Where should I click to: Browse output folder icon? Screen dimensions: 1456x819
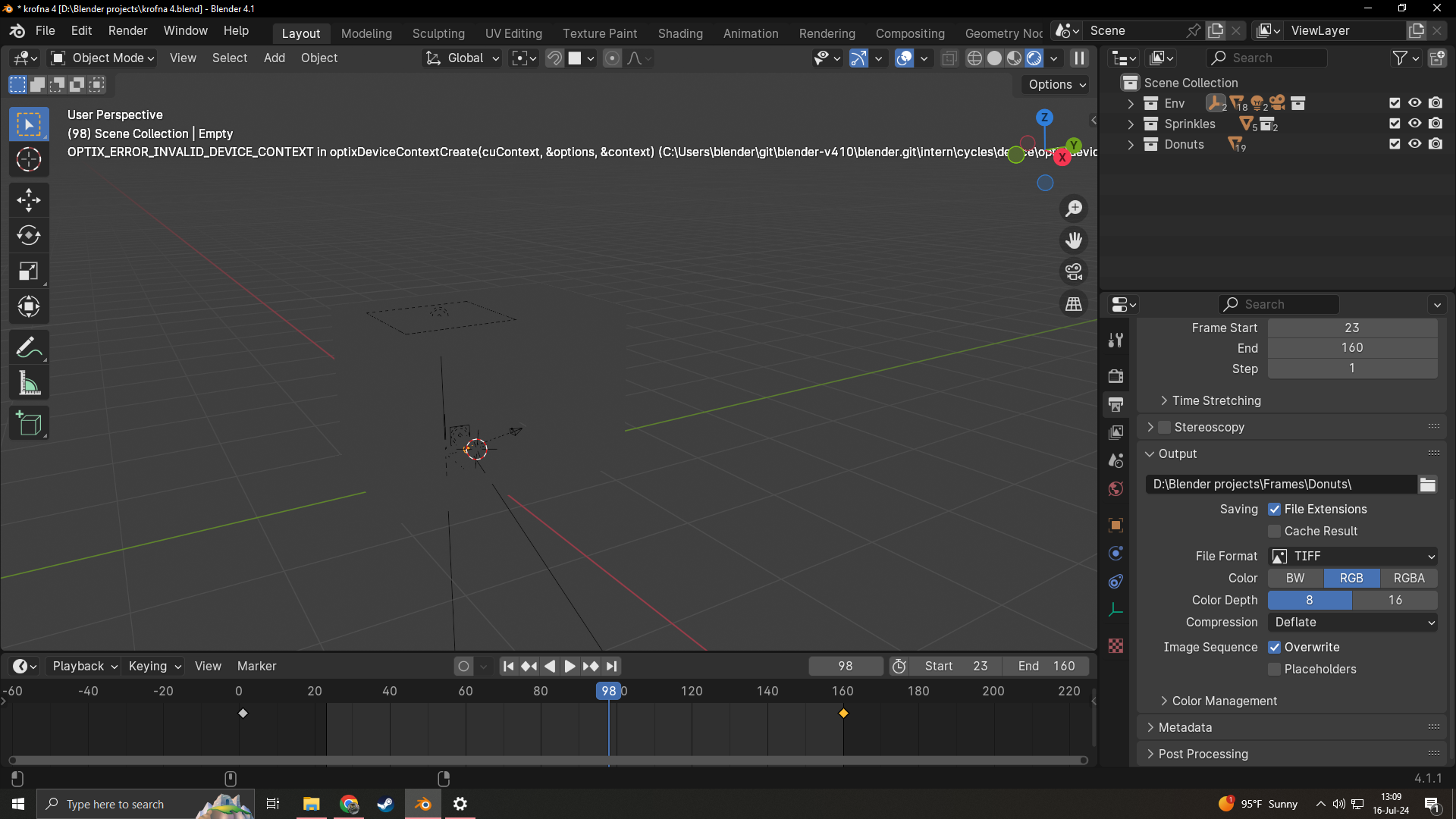1428,485
